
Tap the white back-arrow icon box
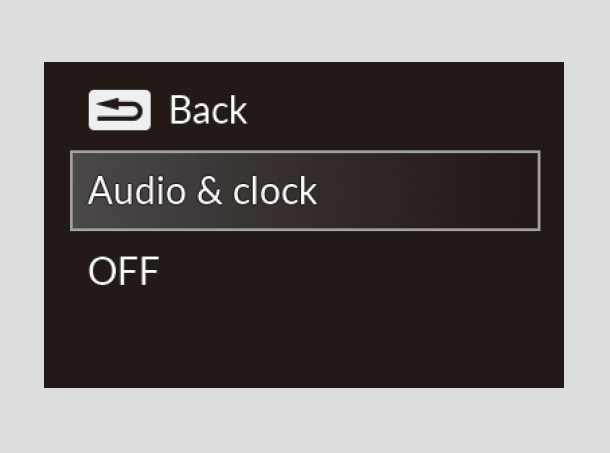(x=120, y=111)
